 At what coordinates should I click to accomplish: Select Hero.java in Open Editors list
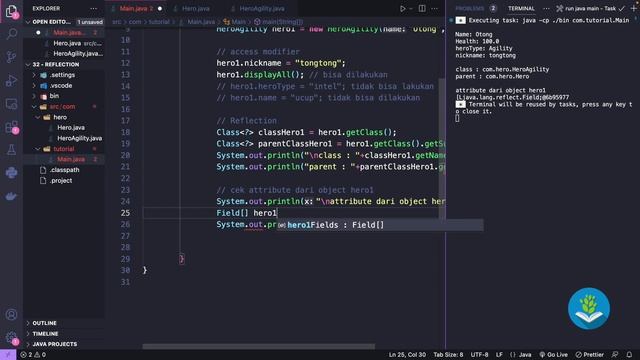pyautogui.click(x=67, y=43)
